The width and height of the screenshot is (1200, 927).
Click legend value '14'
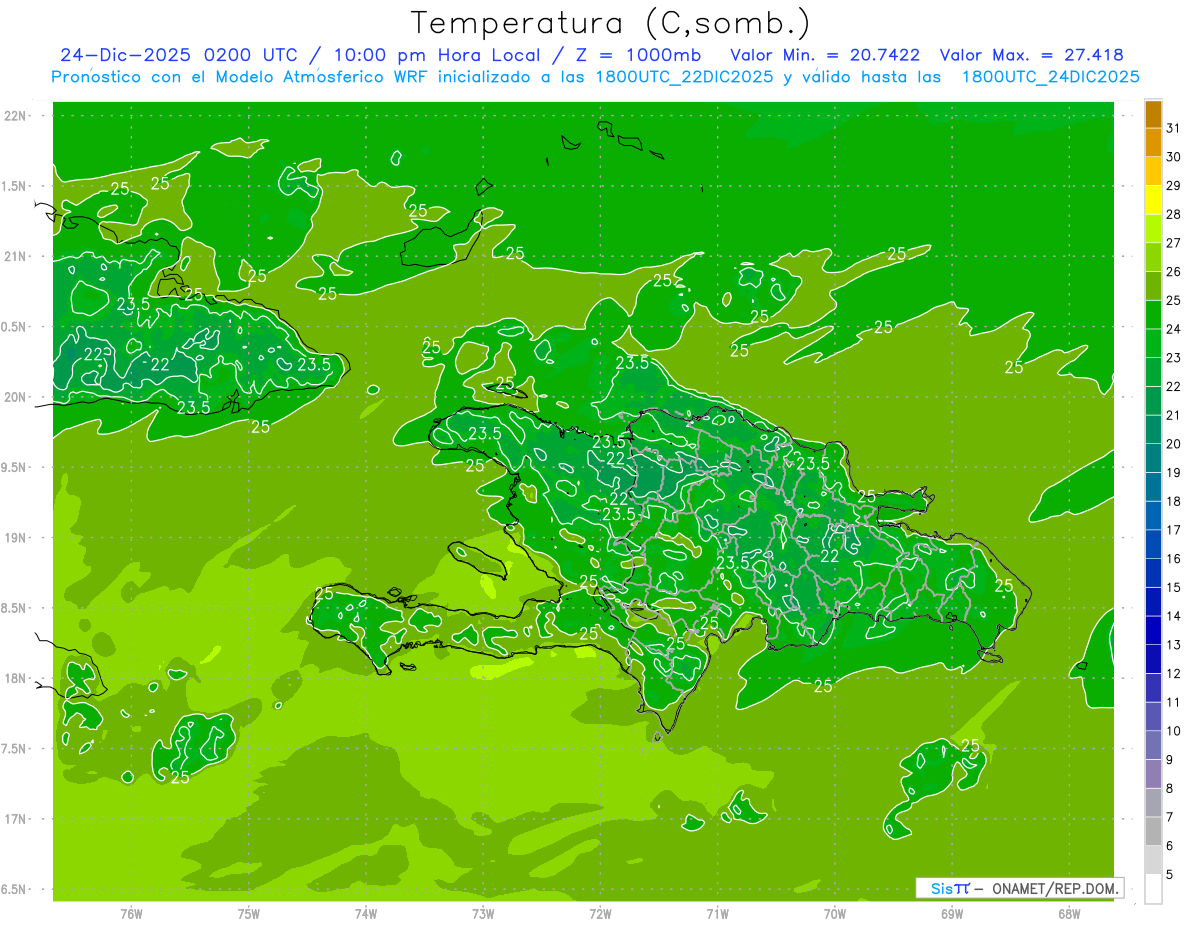[1173, 616]
